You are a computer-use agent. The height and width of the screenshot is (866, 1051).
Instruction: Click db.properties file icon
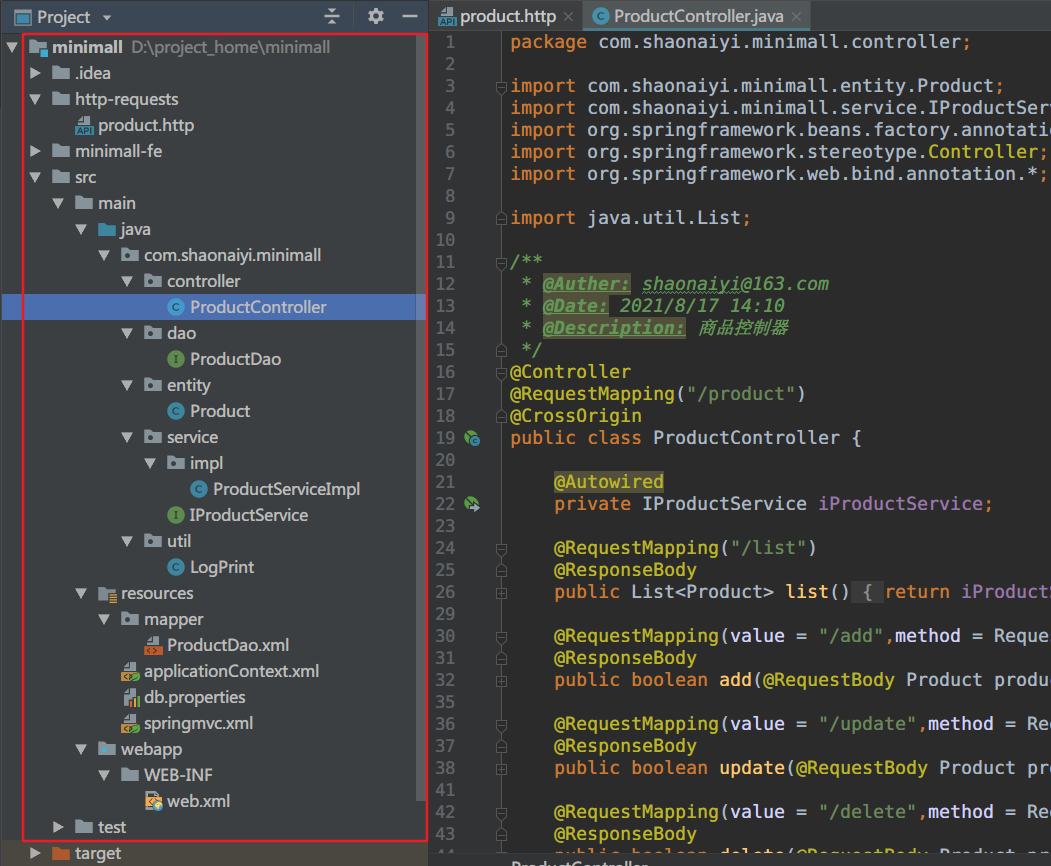pyautogui.click(x=131, y=697)
